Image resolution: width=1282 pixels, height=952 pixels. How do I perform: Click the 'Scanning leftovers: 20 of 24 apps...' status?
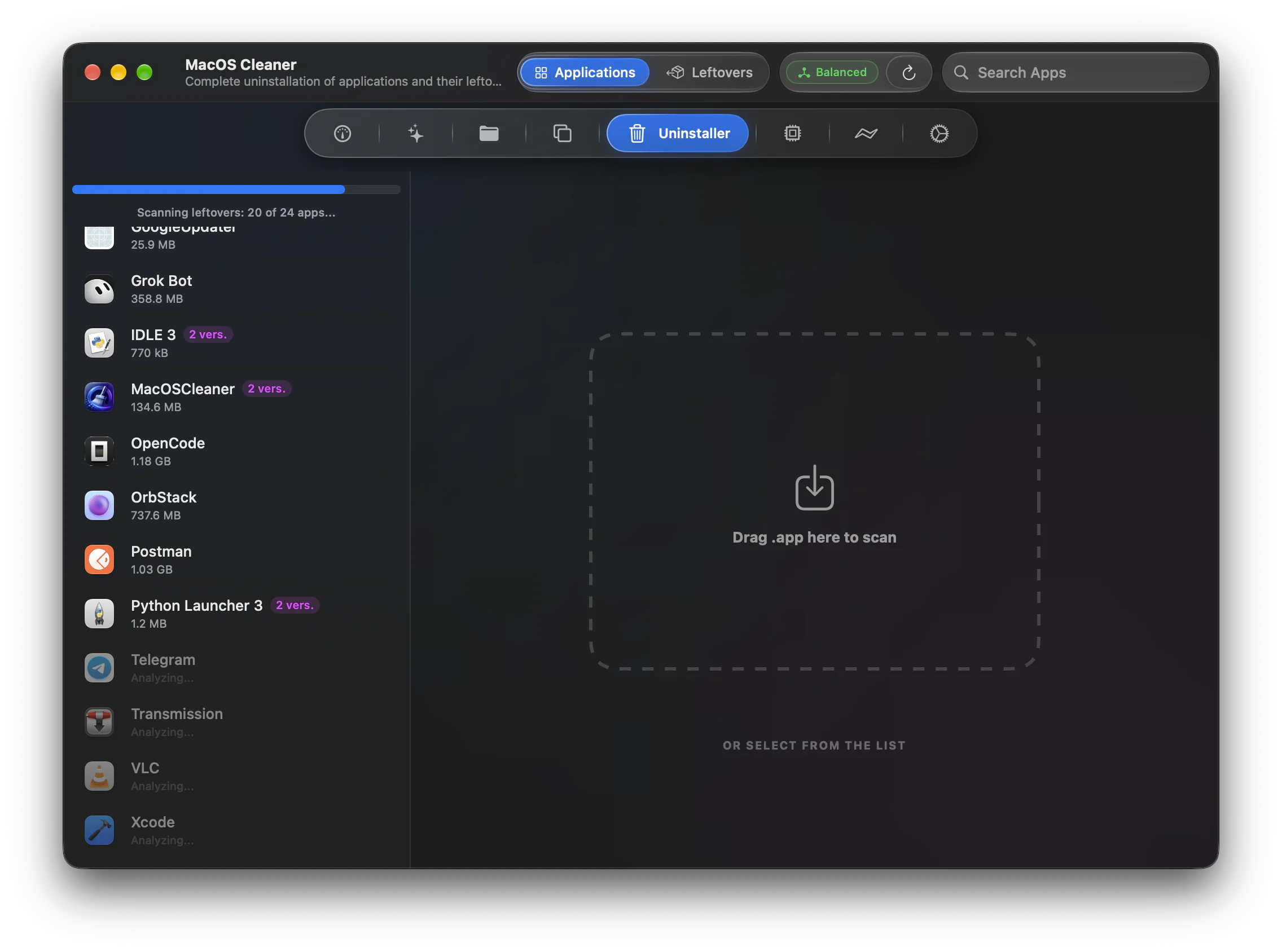tap(236, 213)
